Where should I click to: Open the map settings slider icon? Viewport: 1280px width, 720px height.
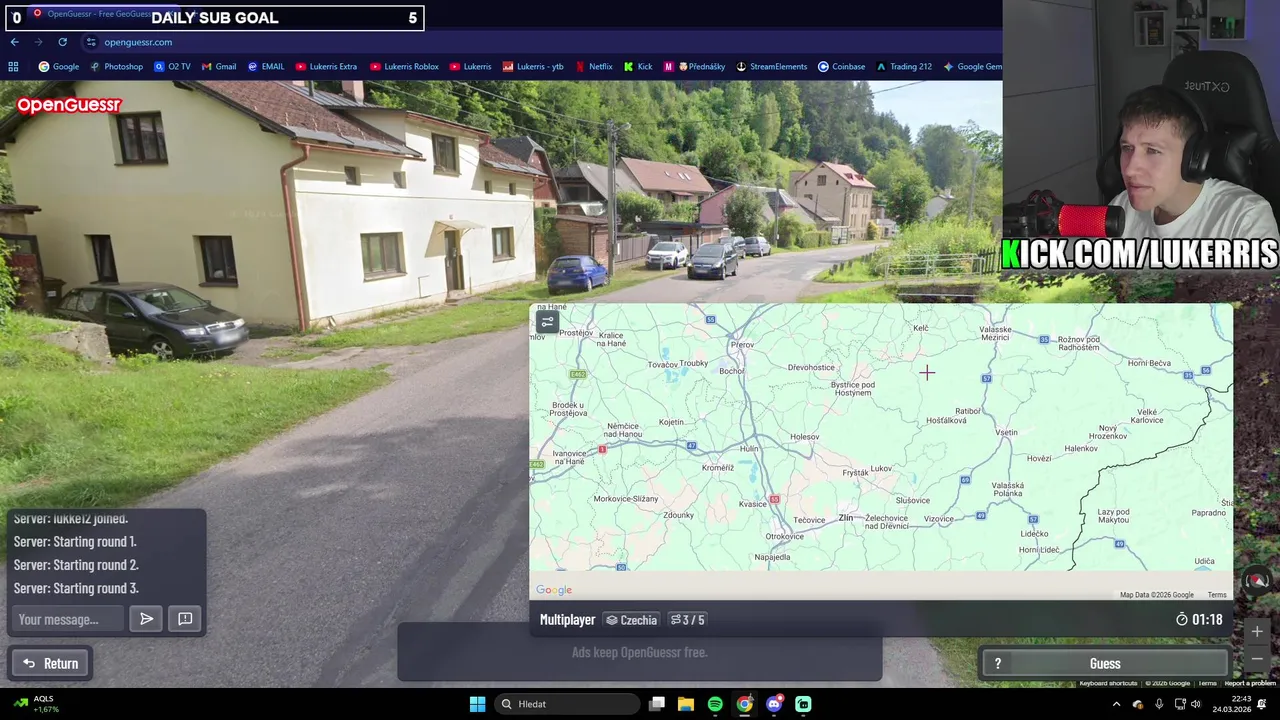547,322
